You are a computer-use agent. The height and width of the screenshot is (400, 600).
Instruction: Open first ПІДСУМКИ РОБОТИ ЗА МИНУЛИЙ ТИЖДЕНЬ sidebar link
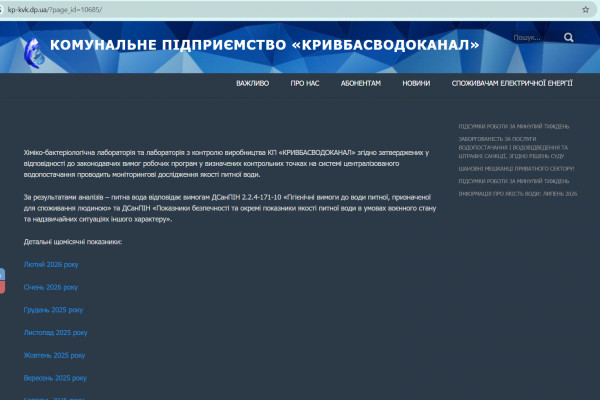tap(514, 126)
